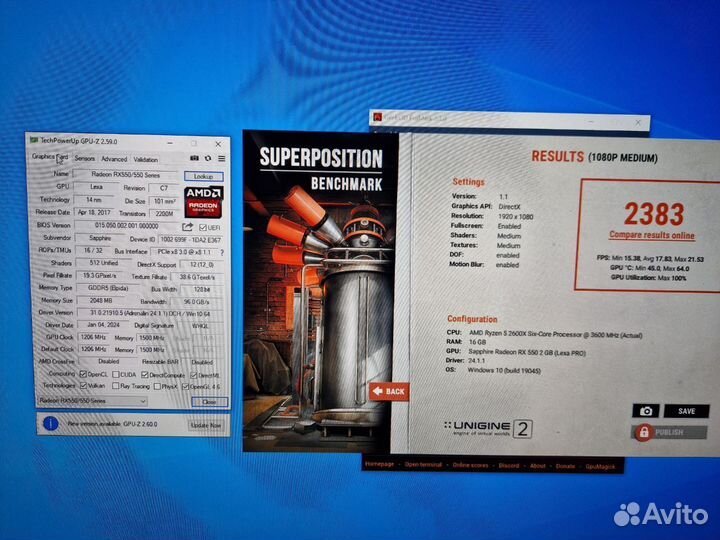Click the Unigine 2 logo
The width and height of the screenshot is (720, 540).
click(489, 428)
